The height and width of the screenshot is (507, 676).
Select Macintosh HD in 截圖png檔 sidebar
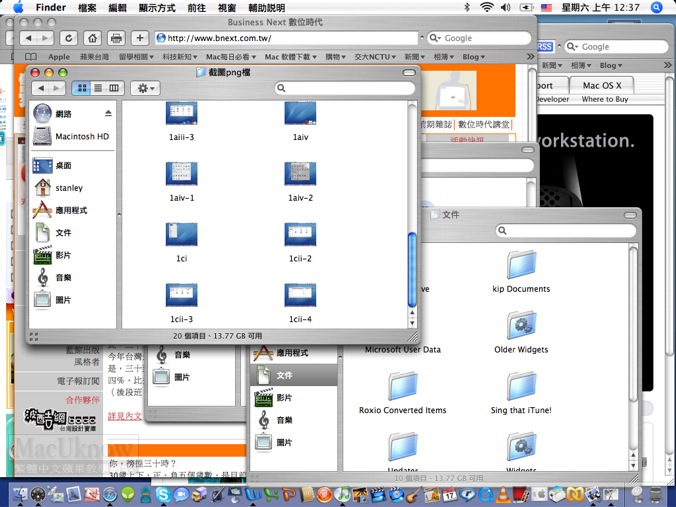point(71,136)
